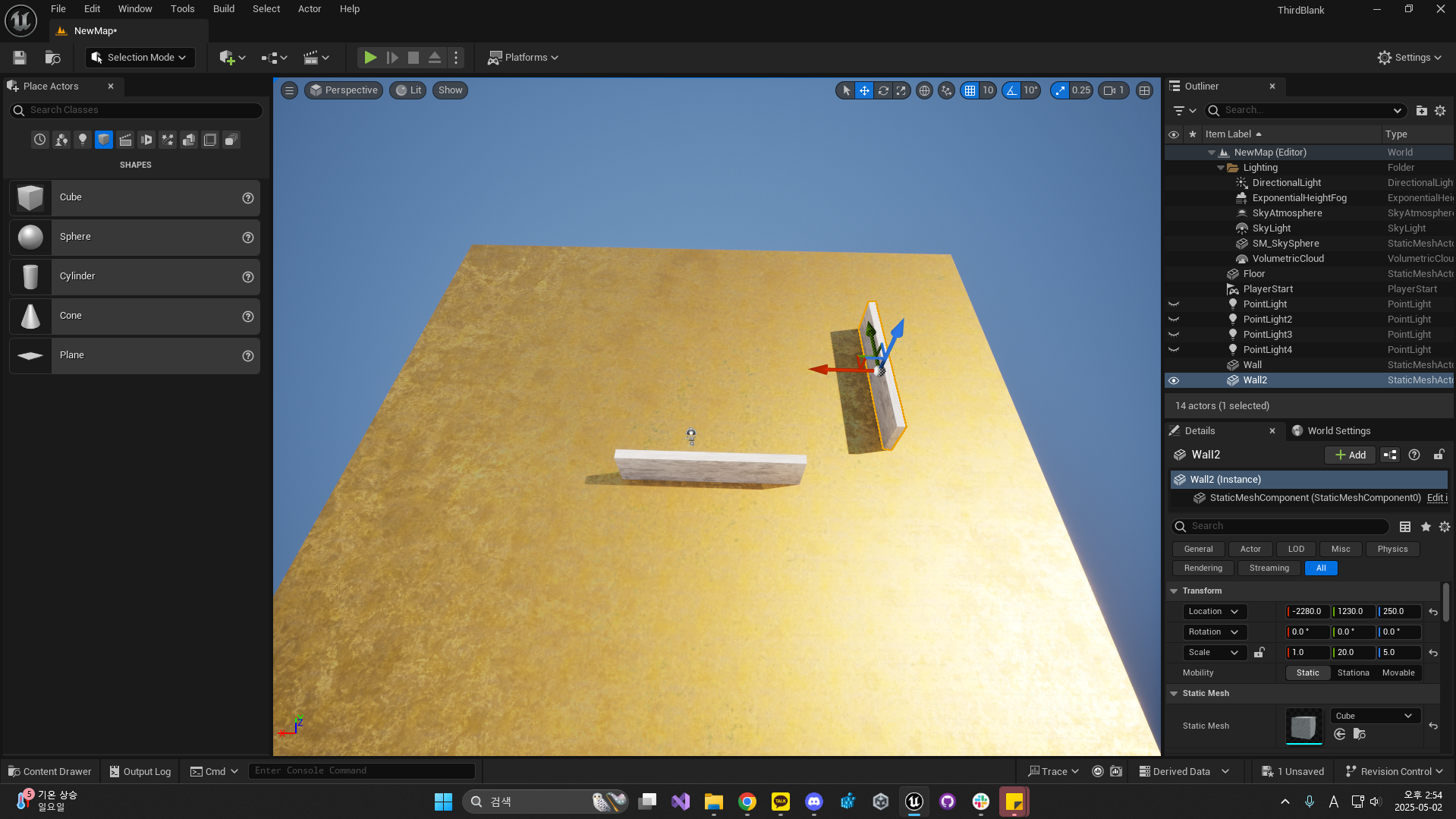Select the Shapes category cube icon
1456x819 pixels.
coord(104,140)
